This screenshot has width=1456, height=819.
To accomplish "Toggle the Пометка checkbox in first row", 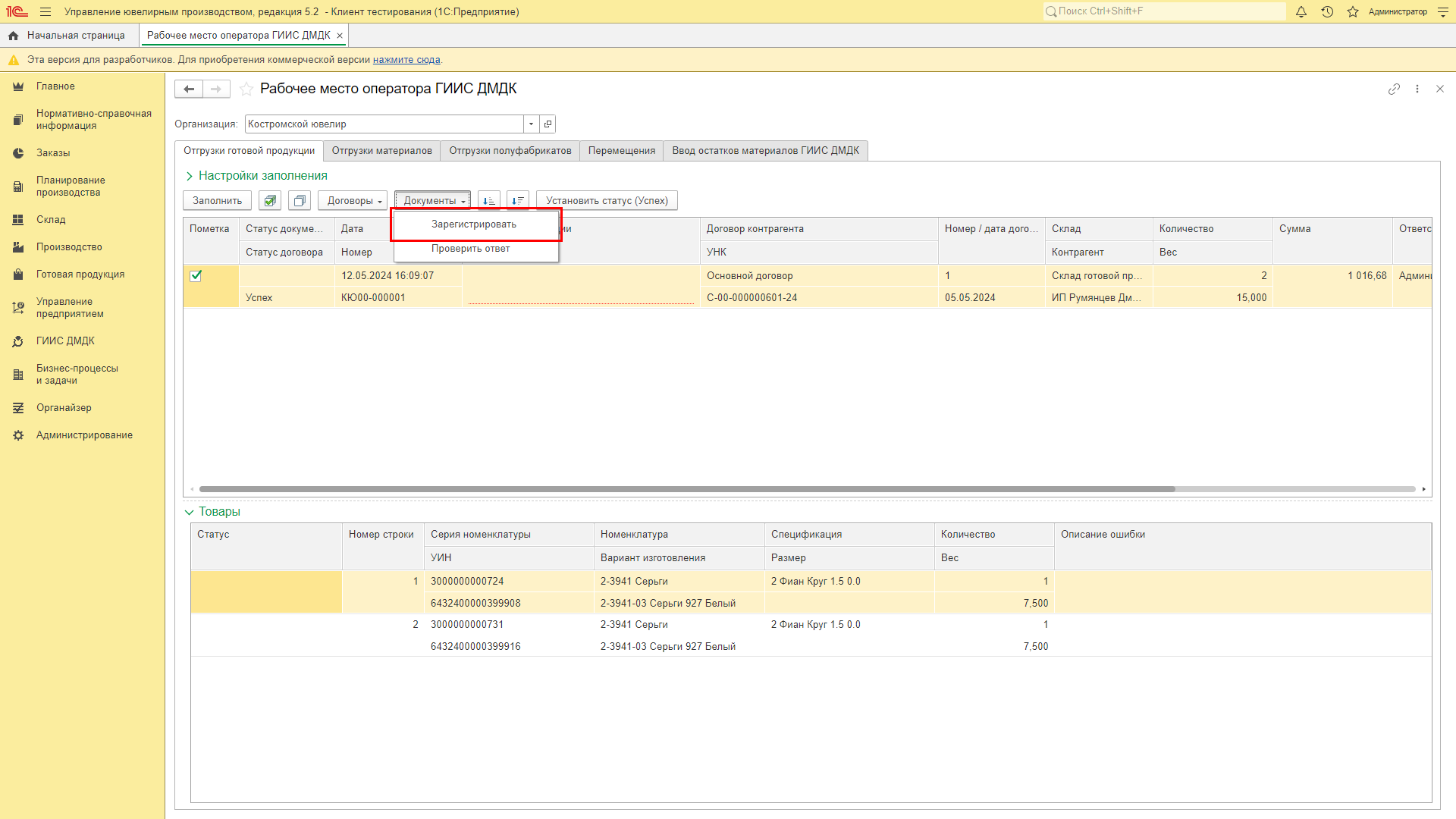I will 196,276.
